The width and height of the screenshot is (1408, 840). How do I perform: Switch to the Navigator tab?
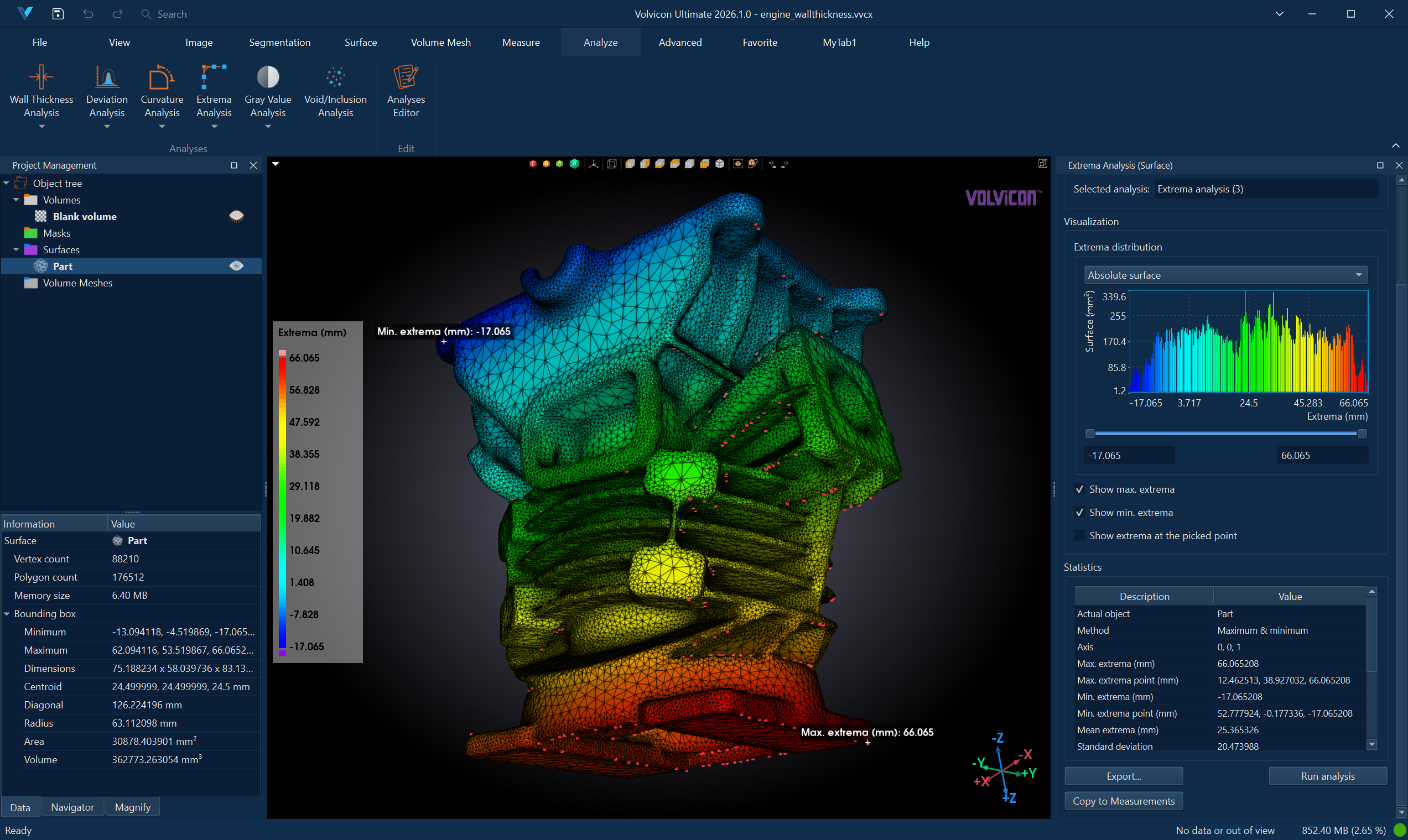[72, 807]
